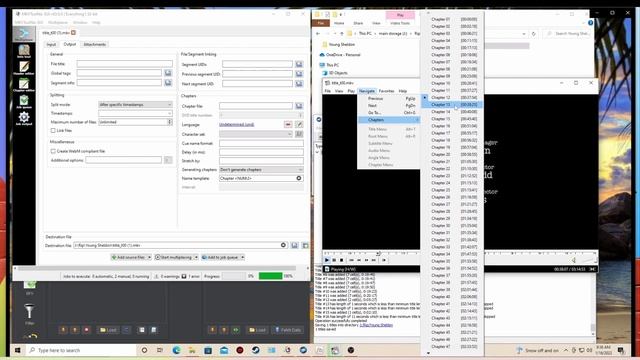640x360 pixels.
Task: Click the Type here to search box
Action: [x=82, y=350]
